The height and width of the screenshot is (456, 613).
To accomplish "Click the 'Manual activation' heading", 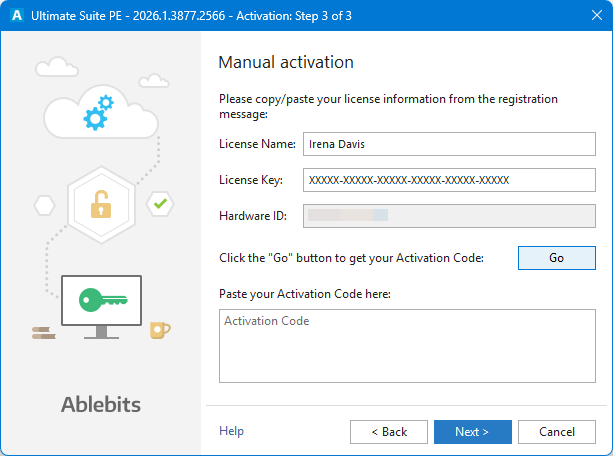I will pyautogui.click(x=286, y=62).
